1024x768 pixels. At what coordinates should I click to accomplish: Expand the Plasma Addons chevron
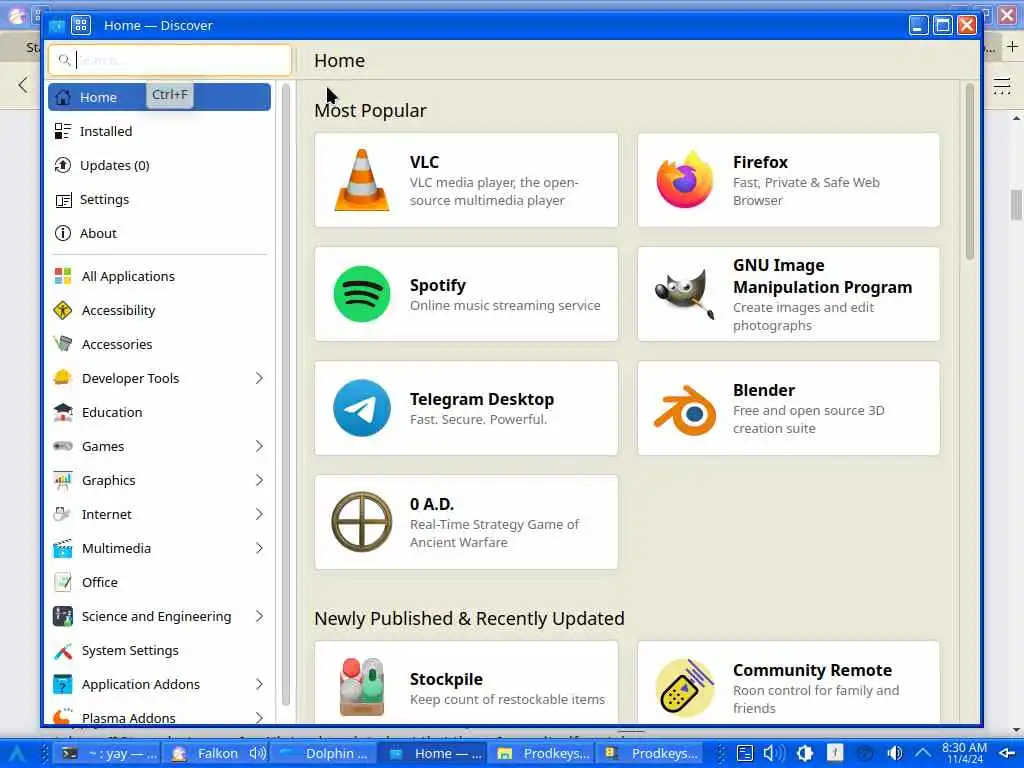[259, 717]
